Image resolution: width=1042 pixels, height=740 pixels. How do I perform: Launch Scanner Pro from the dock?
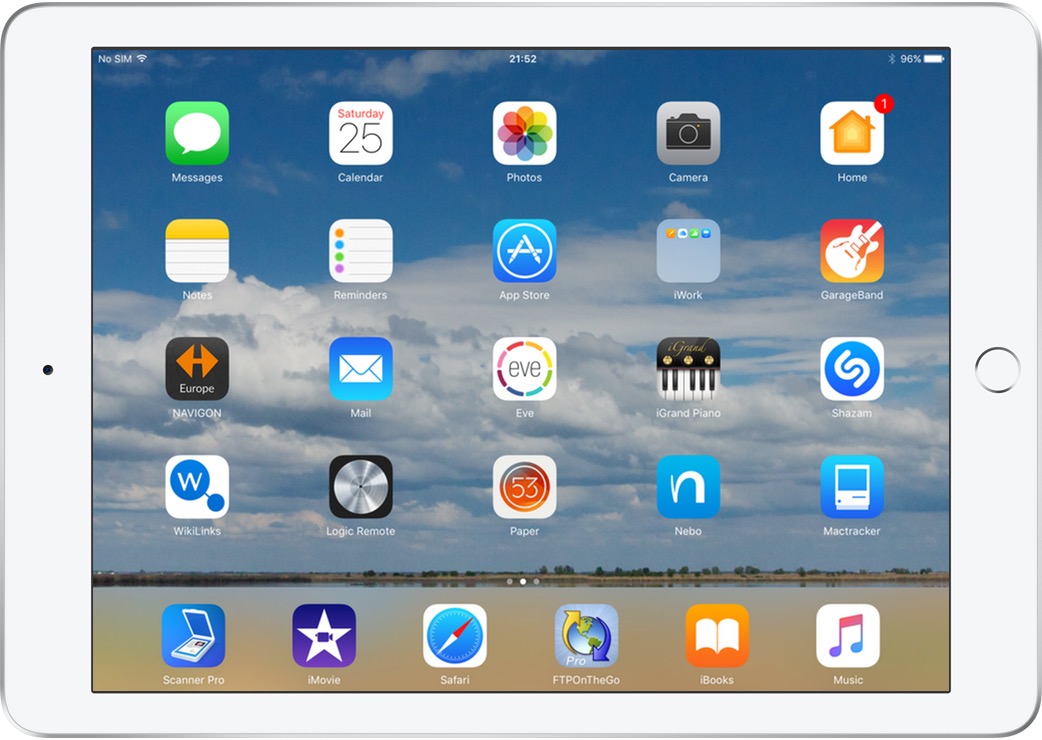pos(193,636)
